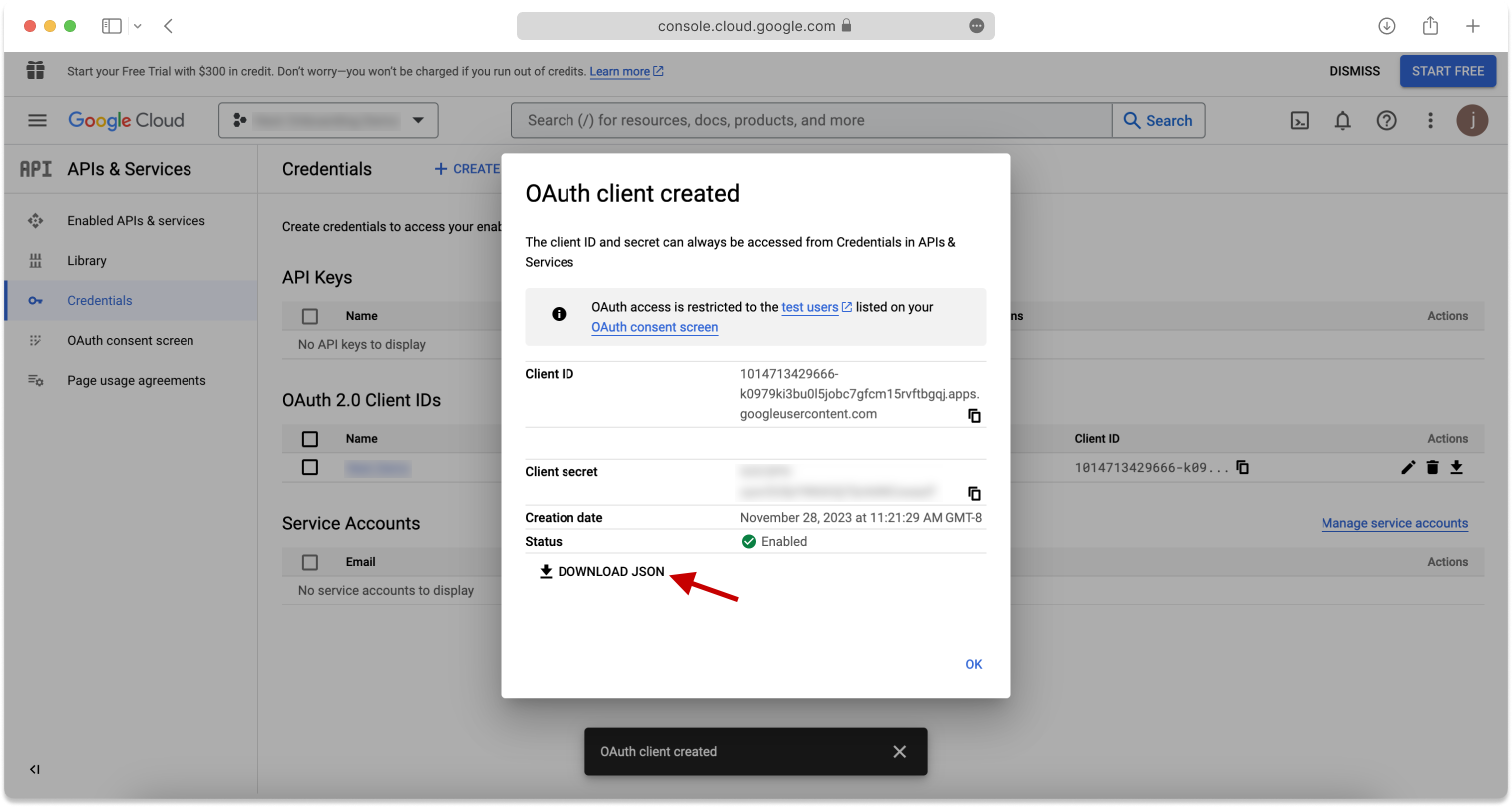This screenshot has width=1512, height=807.
Task: Copy the Client ID to clipboard
Action: pos(974,416)
